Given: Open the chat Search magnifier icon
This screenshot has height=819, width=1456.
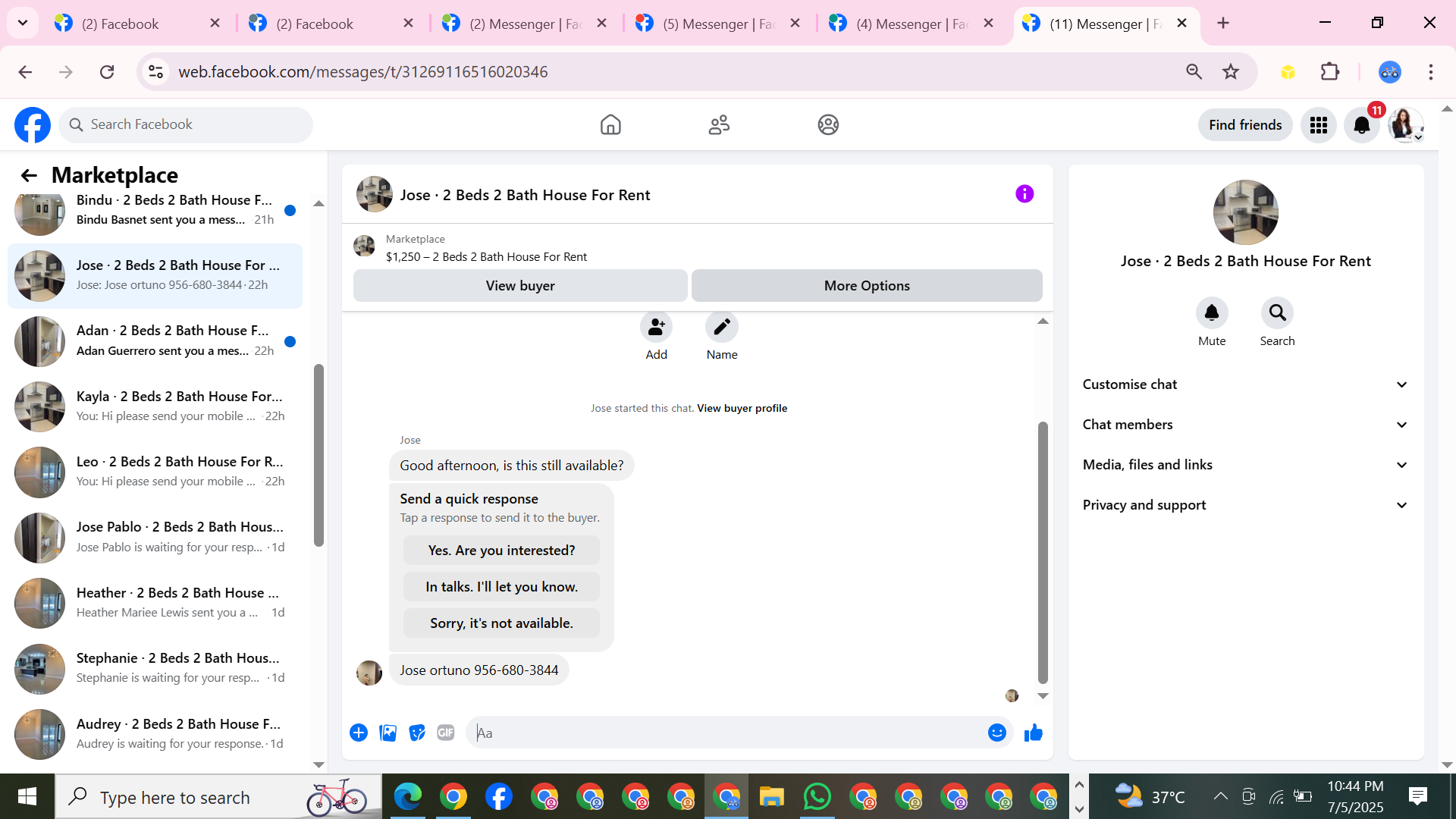Looking at the screenshot, I should [x=1277, y=313].
